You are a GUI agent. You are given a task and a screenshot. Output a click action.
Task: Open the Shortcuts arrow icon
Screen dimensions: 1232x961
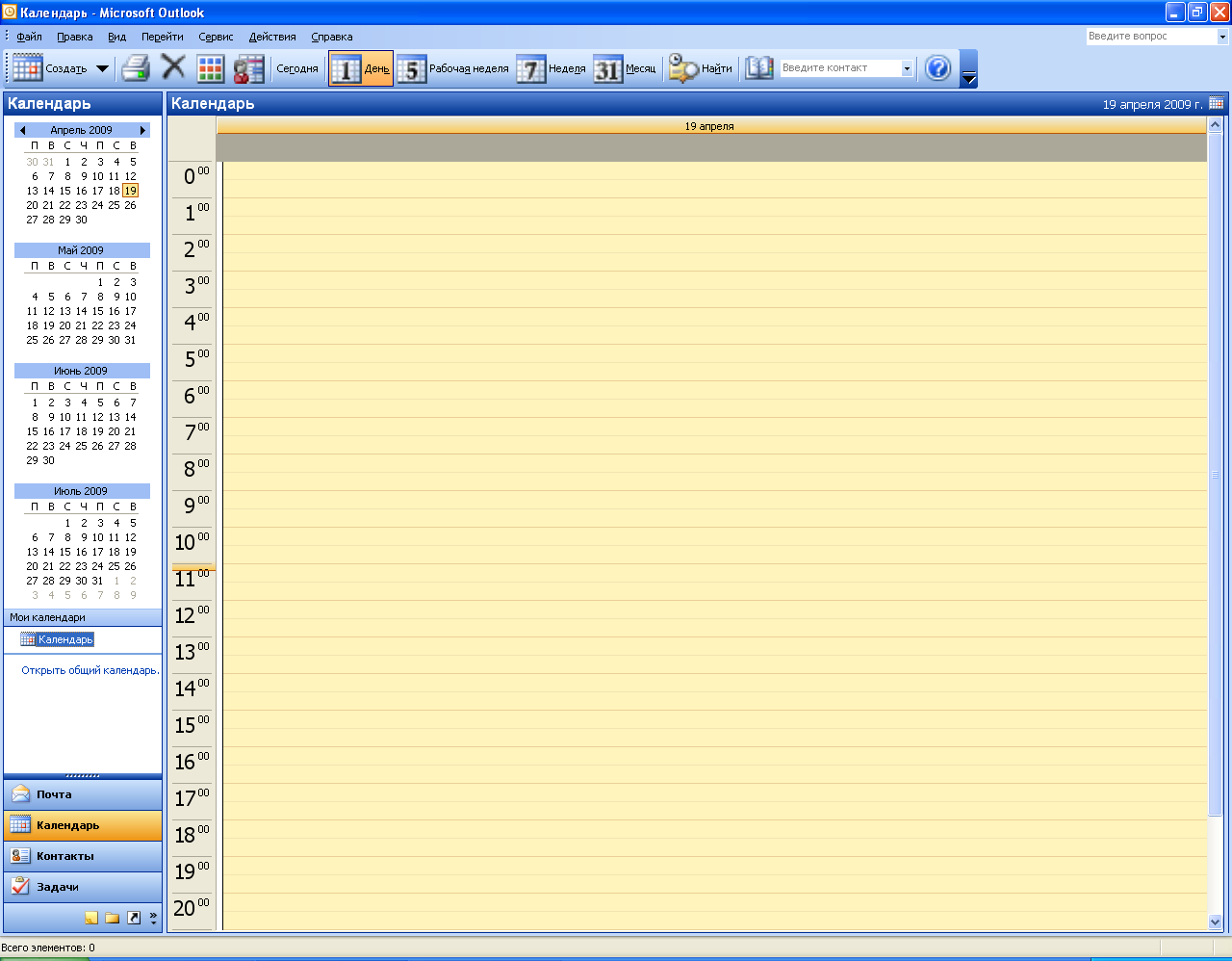pos(134,918)
